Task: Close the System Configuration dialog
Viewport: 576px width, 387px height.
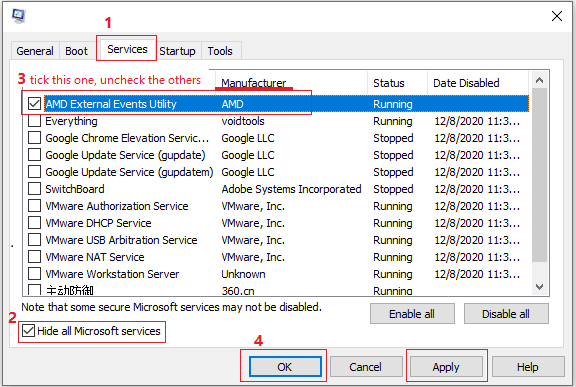Action: (557, 16)
